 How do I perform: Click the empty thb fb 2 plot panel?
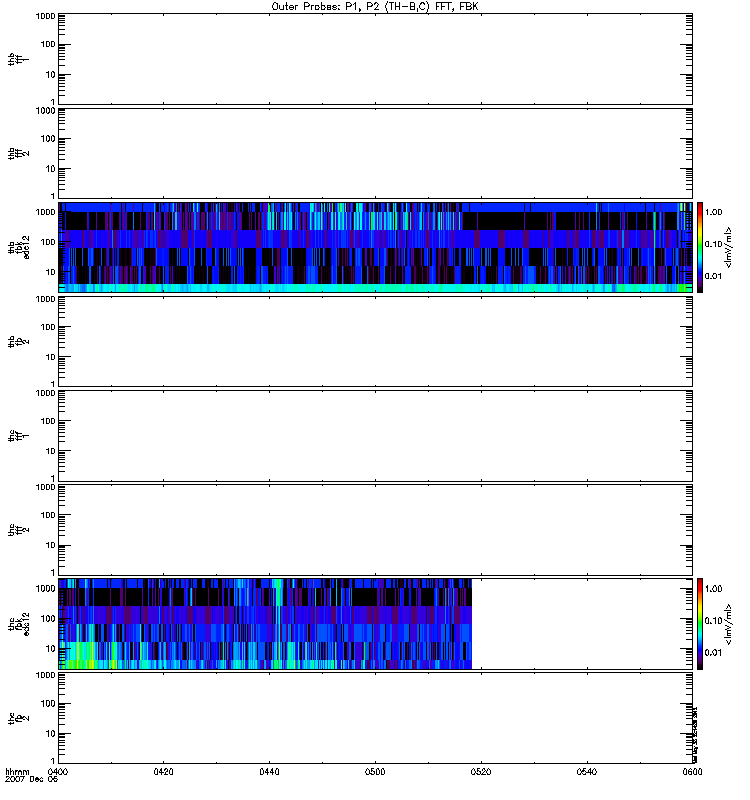[x=375, y=341]
